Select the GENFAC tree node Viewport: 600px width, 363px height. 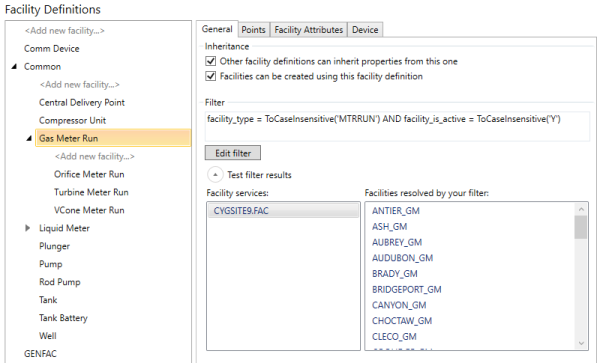coord(40,354)
